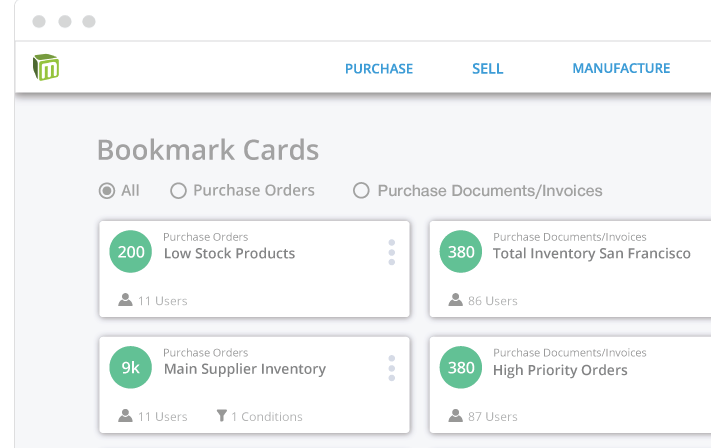This screenshot has width=711, height=448.
Task: Click the 380 badge on High Priority Orders
Action: pyautogui.click(x=461, y=367)
